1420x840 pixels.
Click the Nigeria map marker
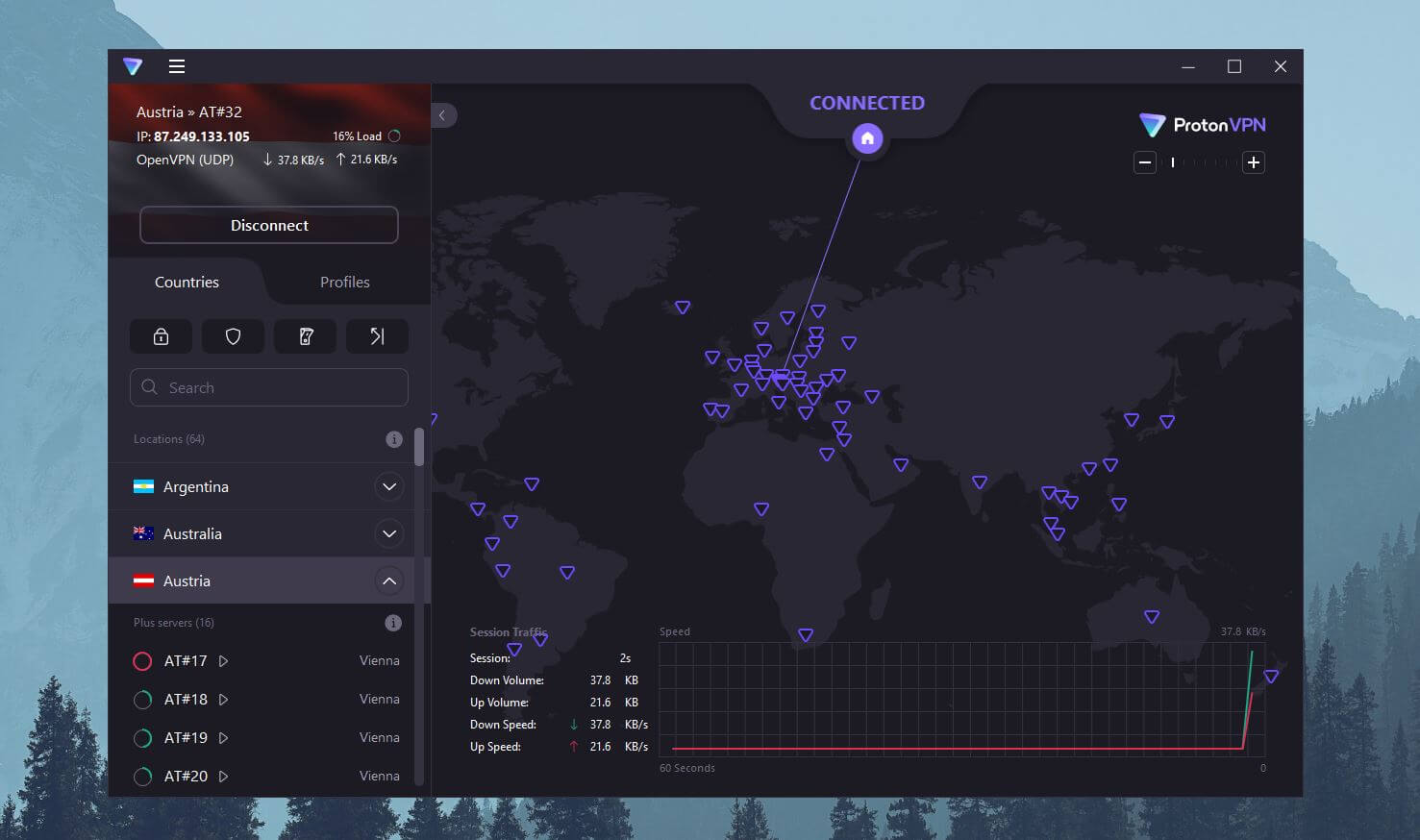point(761,509)
